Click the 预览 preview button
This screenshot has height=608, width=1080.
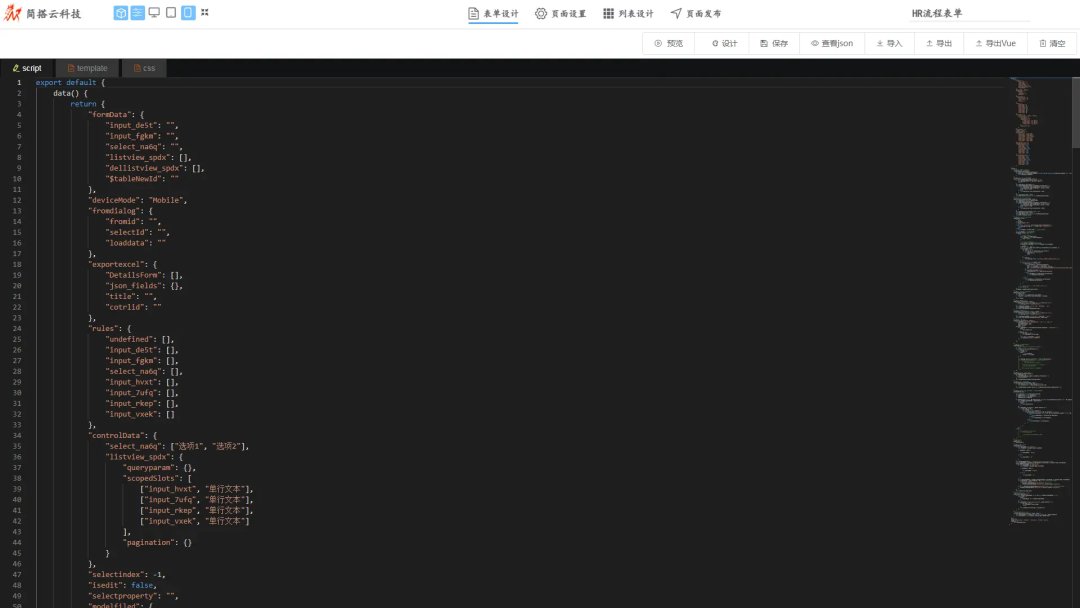pyautogui.click(x=668, y=43)
